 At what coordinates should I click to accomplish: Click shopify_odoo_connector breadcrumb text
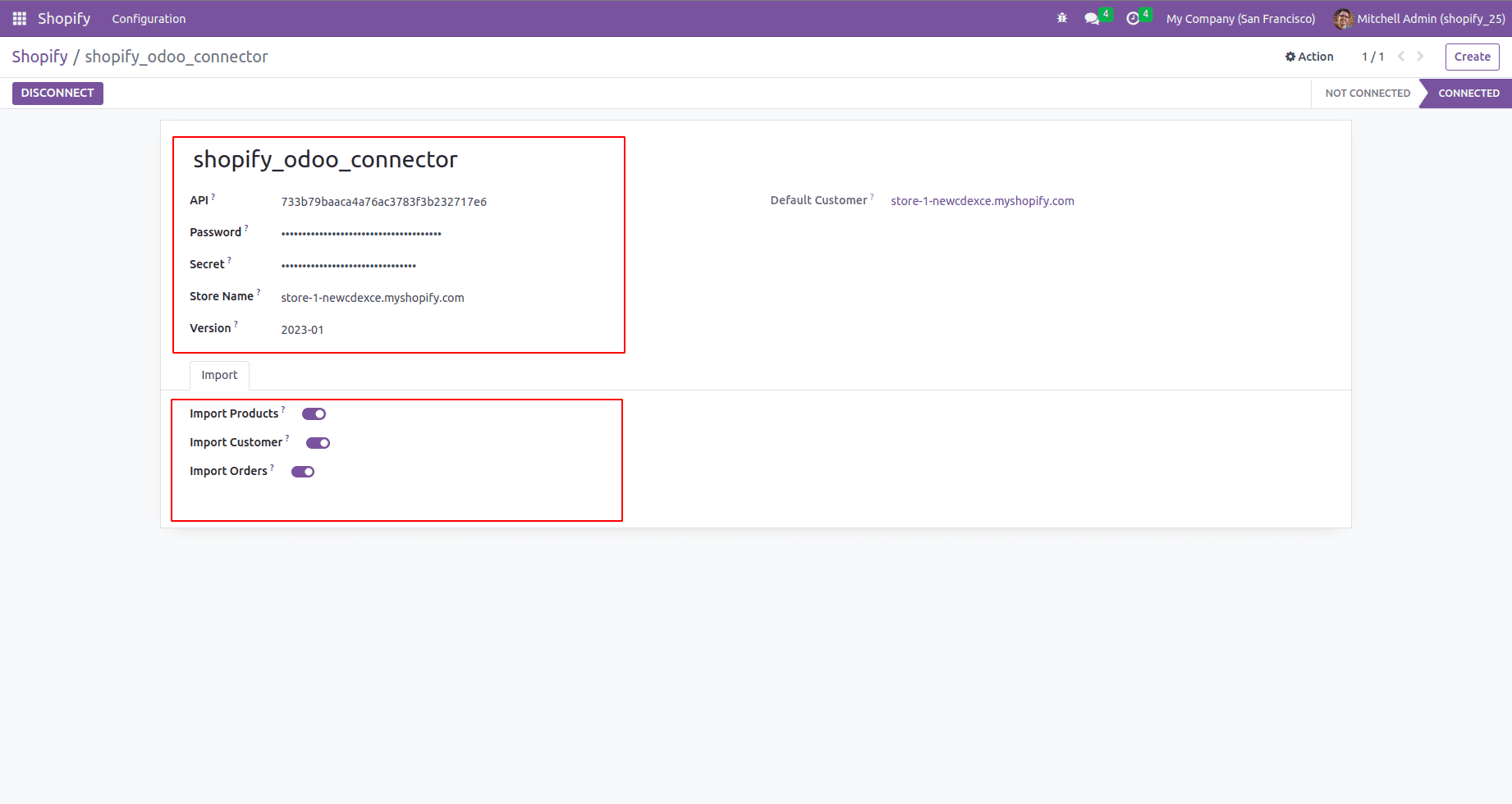176,57
